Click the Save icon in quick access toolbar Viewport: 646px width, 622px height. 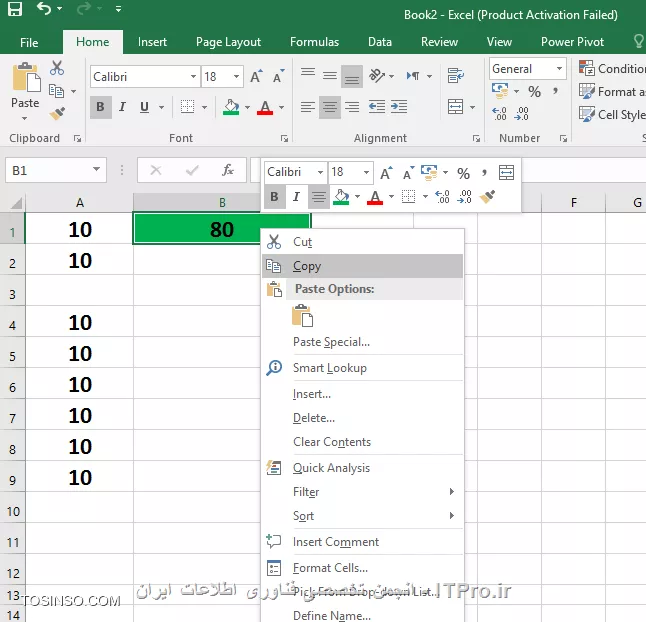15,9
